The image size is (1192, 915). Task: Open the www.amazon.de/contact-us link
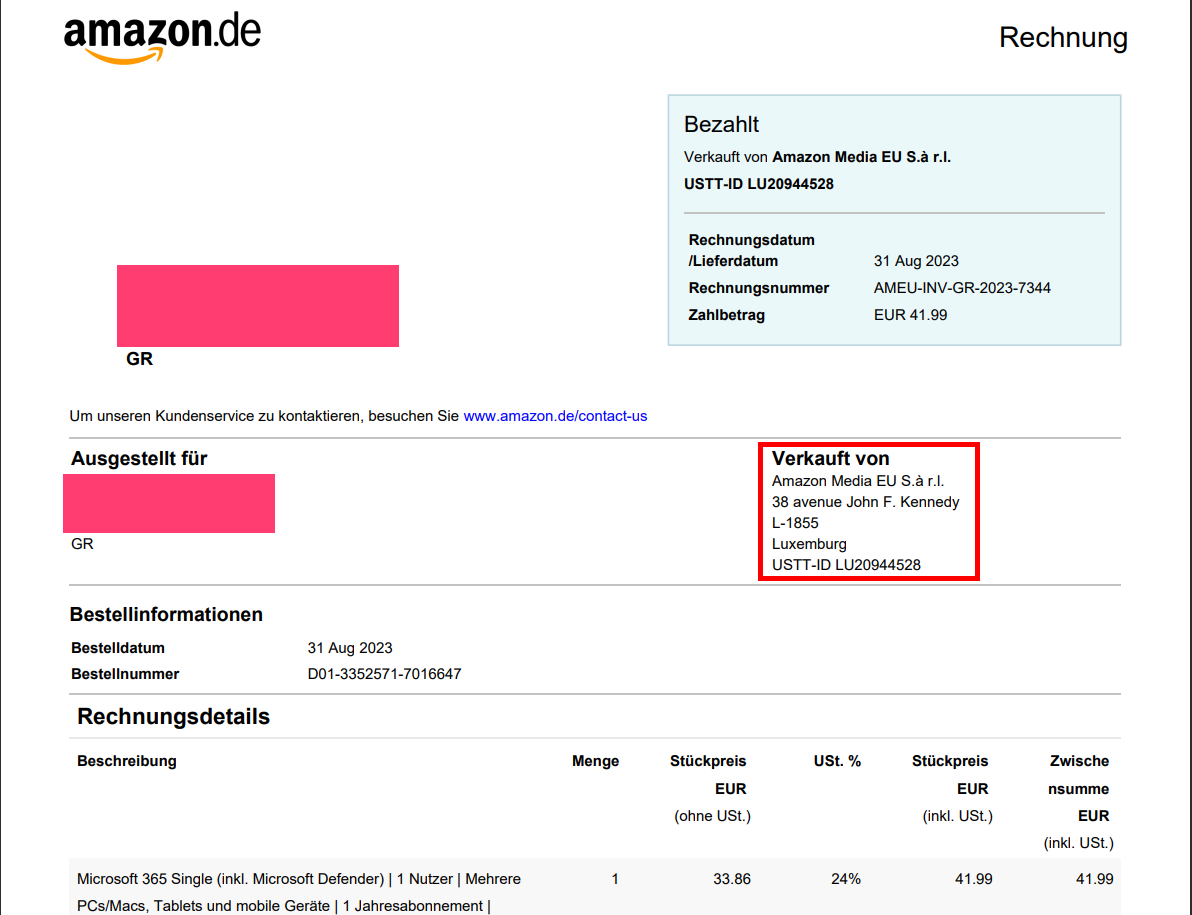(x=555, y=416)
